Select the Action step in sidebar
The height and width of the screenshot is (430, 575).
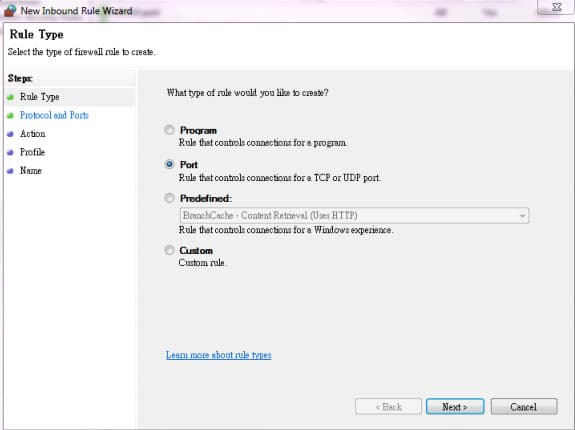click(x=33, y=133)
